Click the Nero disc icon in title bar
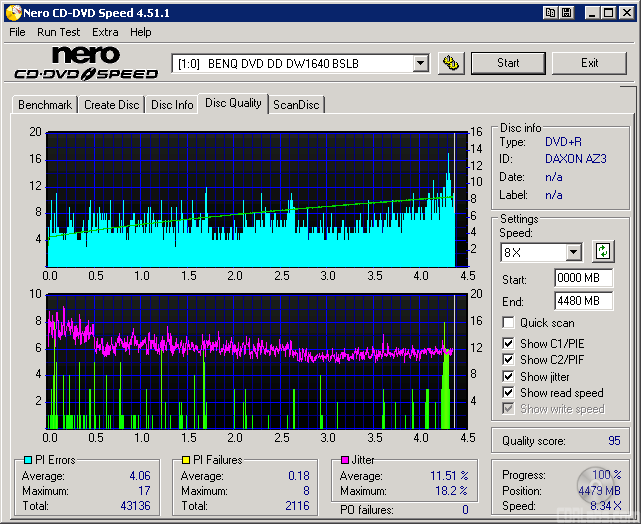The width and height of the screenshot is (641, 524). tap(12, 13)
